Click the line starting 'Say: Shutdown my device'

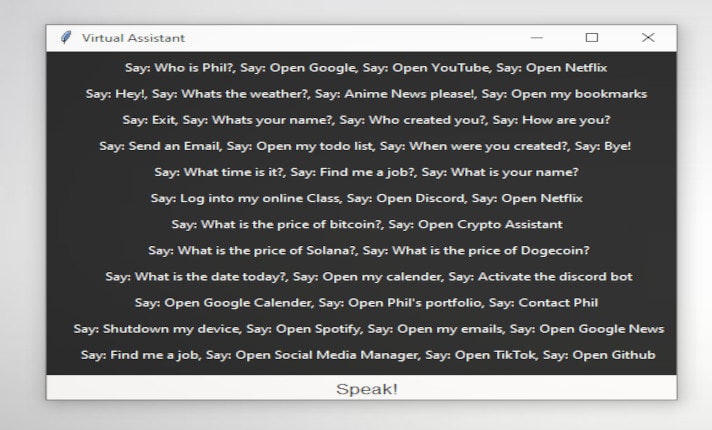[369, 329]
